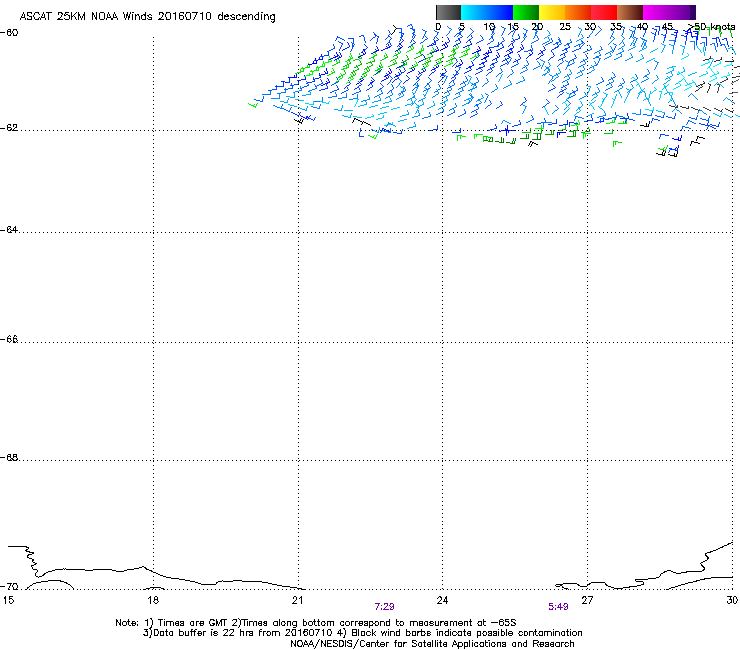Click the purple '5:49' pass time
This screenshot has width=740, height=650.
click(558, 607)
